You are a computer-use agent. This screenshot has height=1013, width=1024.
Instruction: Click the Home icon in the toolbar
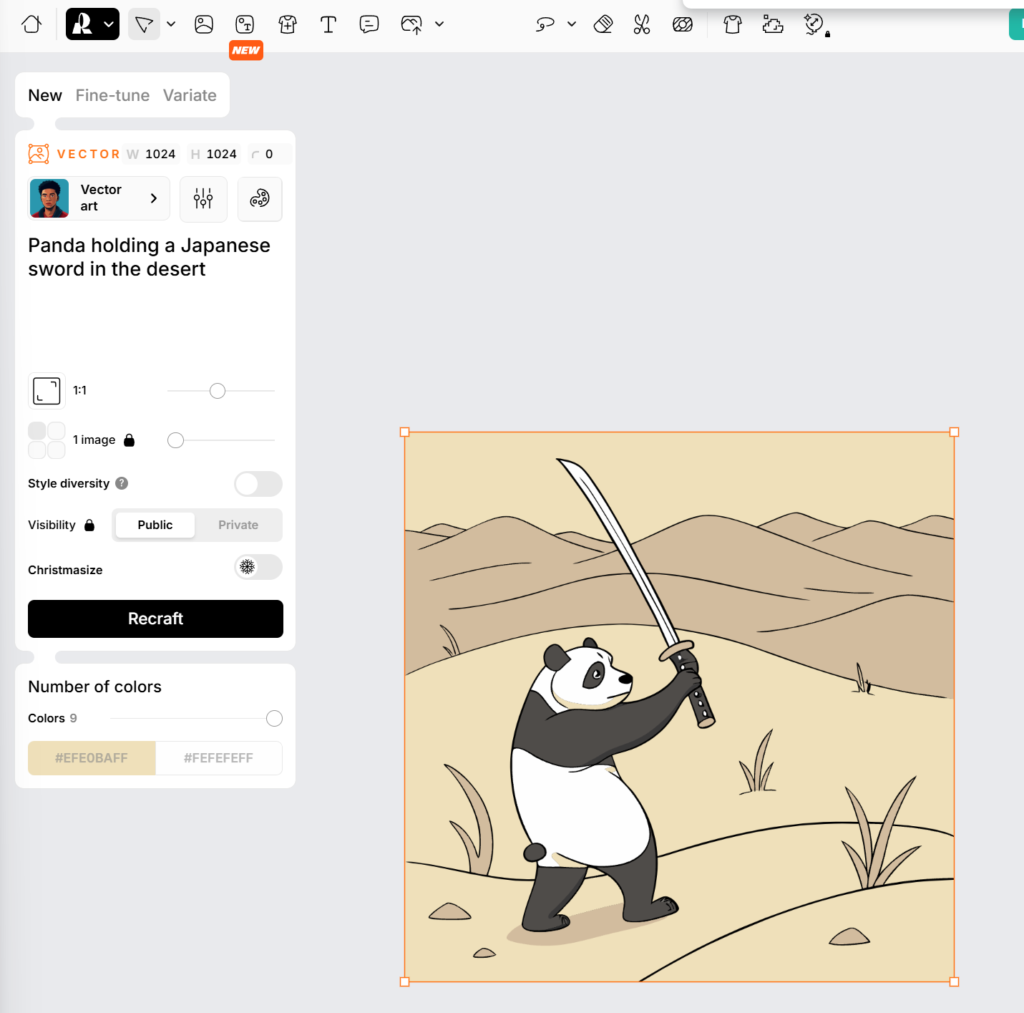click(32, 24)
